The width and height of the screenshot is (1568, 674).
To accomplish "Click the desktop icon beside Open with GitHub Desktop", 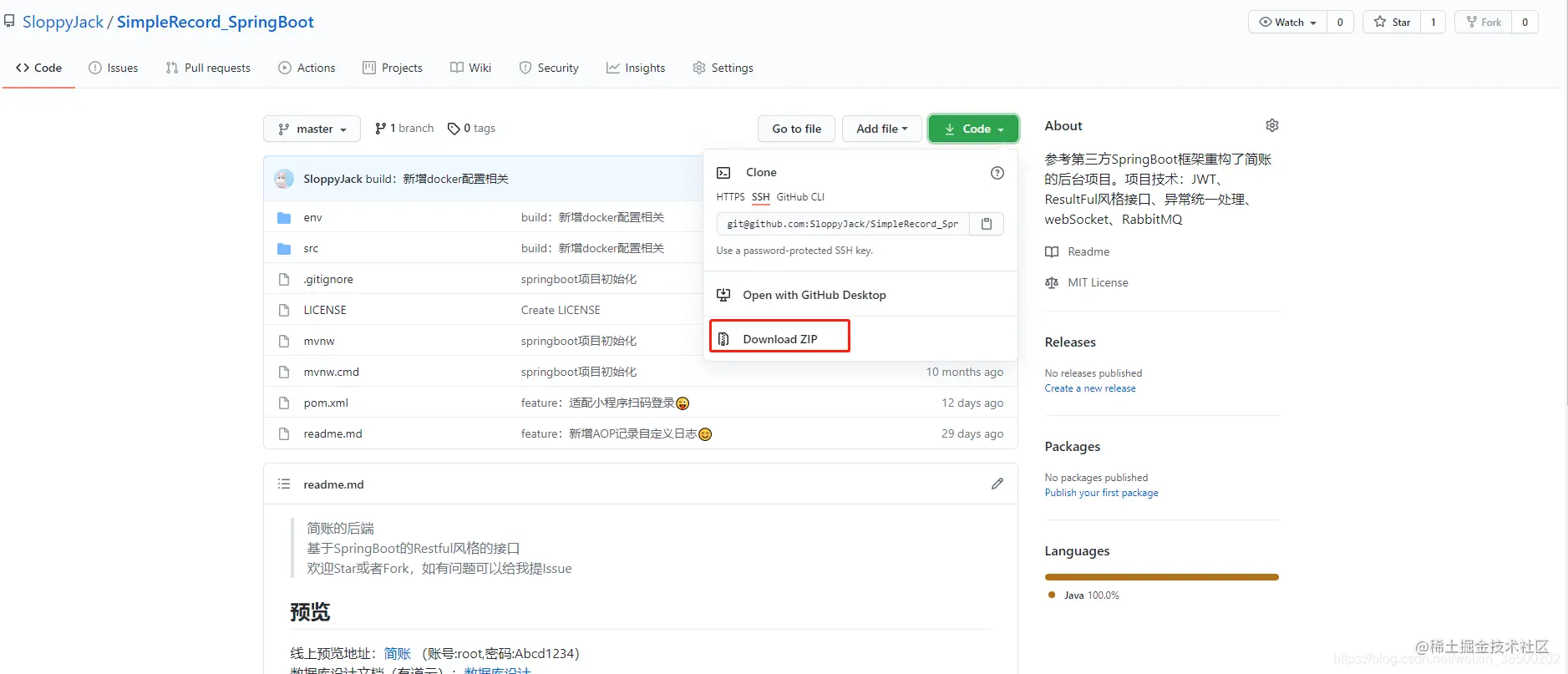I will 723,295.
